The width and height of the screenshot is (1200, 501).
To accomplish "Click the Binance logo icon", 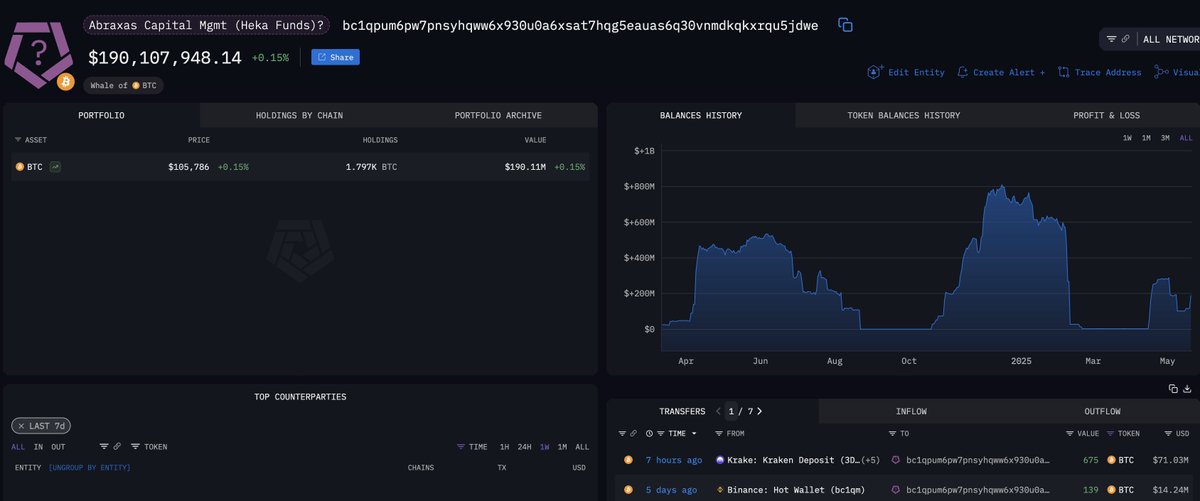I will click(720, 490).
